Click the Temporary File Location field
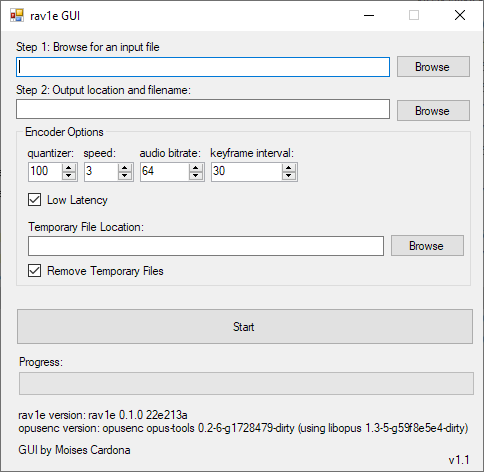 [206, 246]
